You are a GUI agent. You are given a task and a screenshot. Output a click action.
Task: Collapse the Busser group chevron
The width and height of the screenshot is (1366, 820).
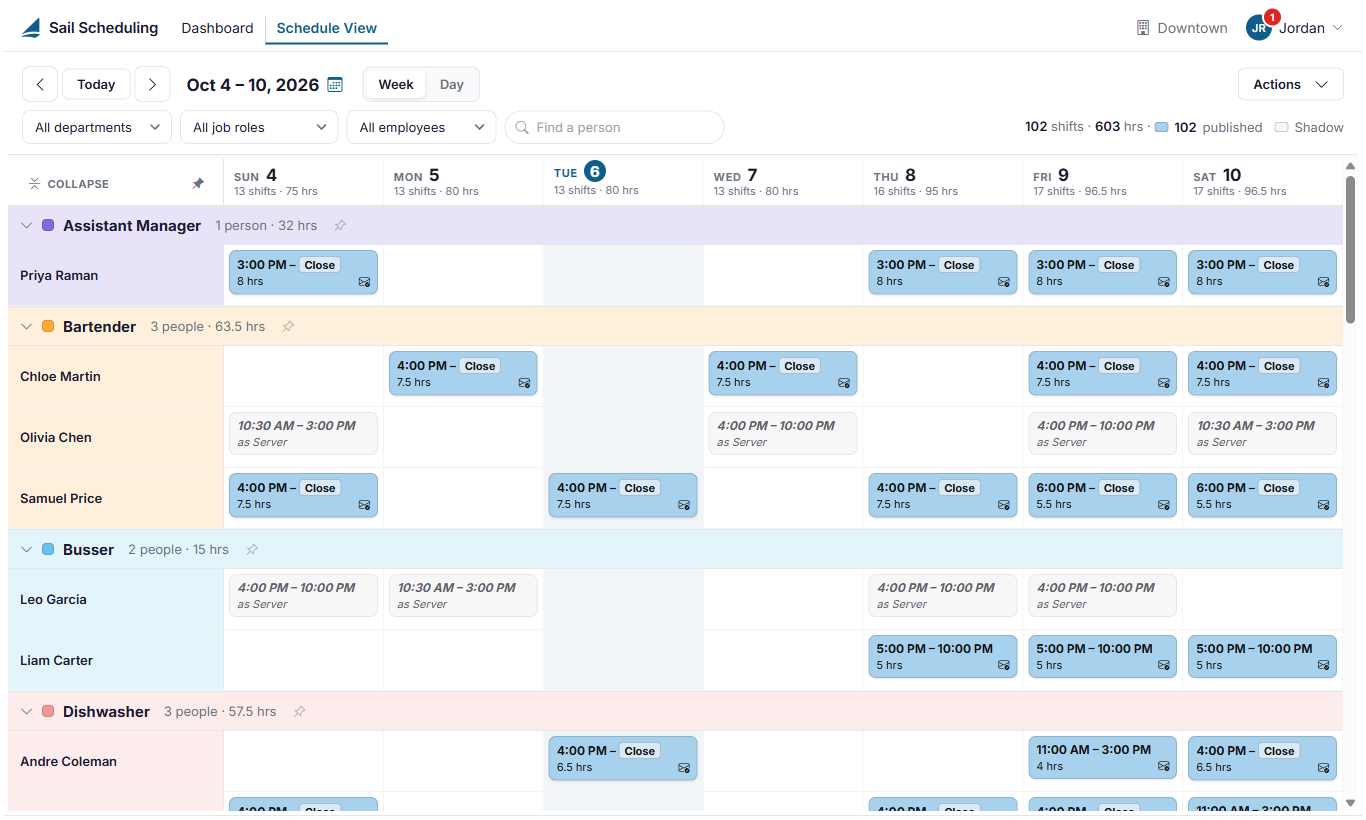pyautogui.click(x=27, y=550)
